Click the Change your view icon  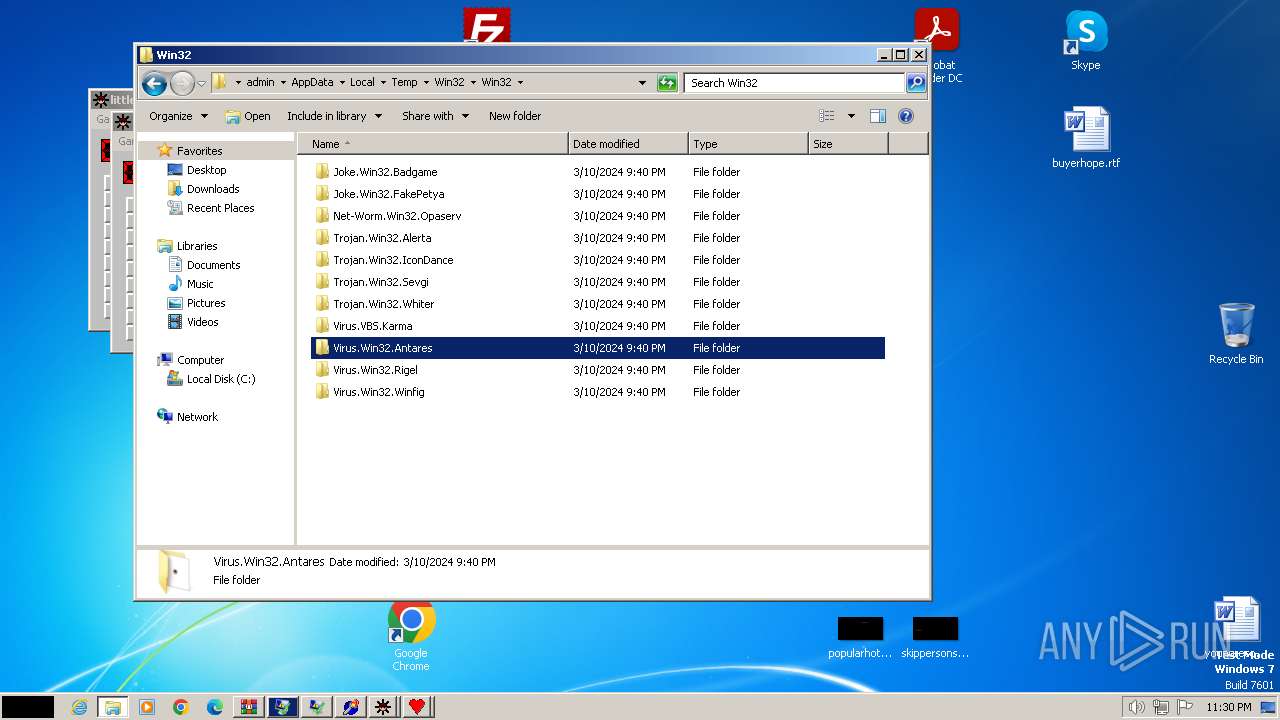827,116
